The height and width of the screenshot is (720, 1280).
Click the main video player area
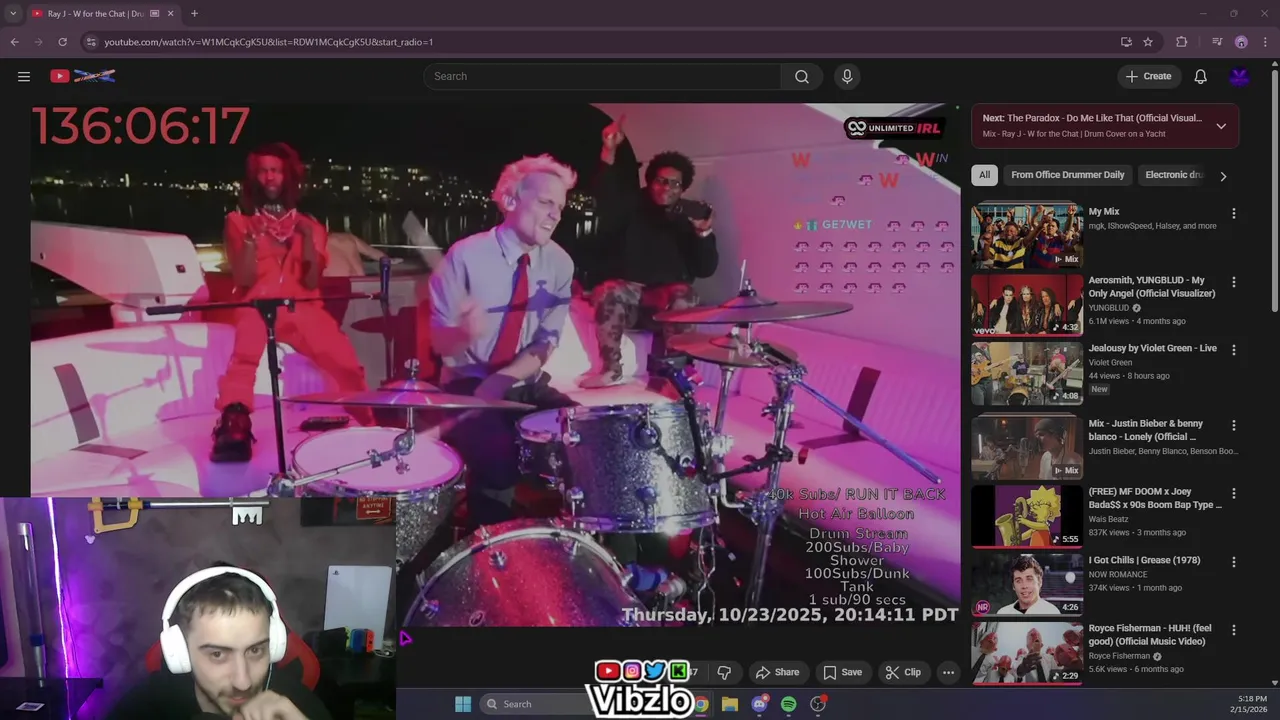[495, 365]
